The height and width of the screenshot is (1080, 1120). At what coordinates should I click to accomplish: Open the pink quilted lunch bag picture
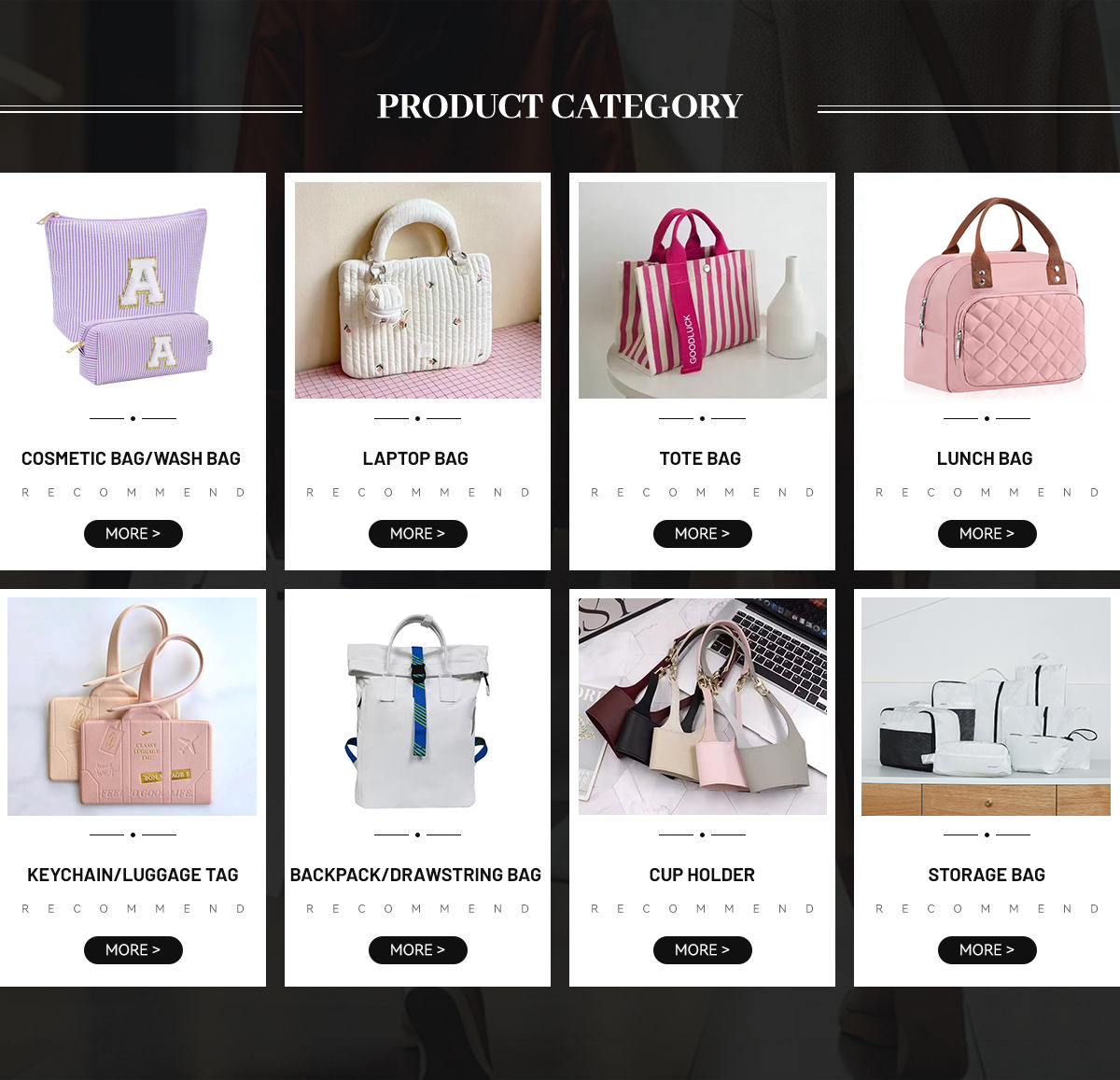tap(987, 290)
